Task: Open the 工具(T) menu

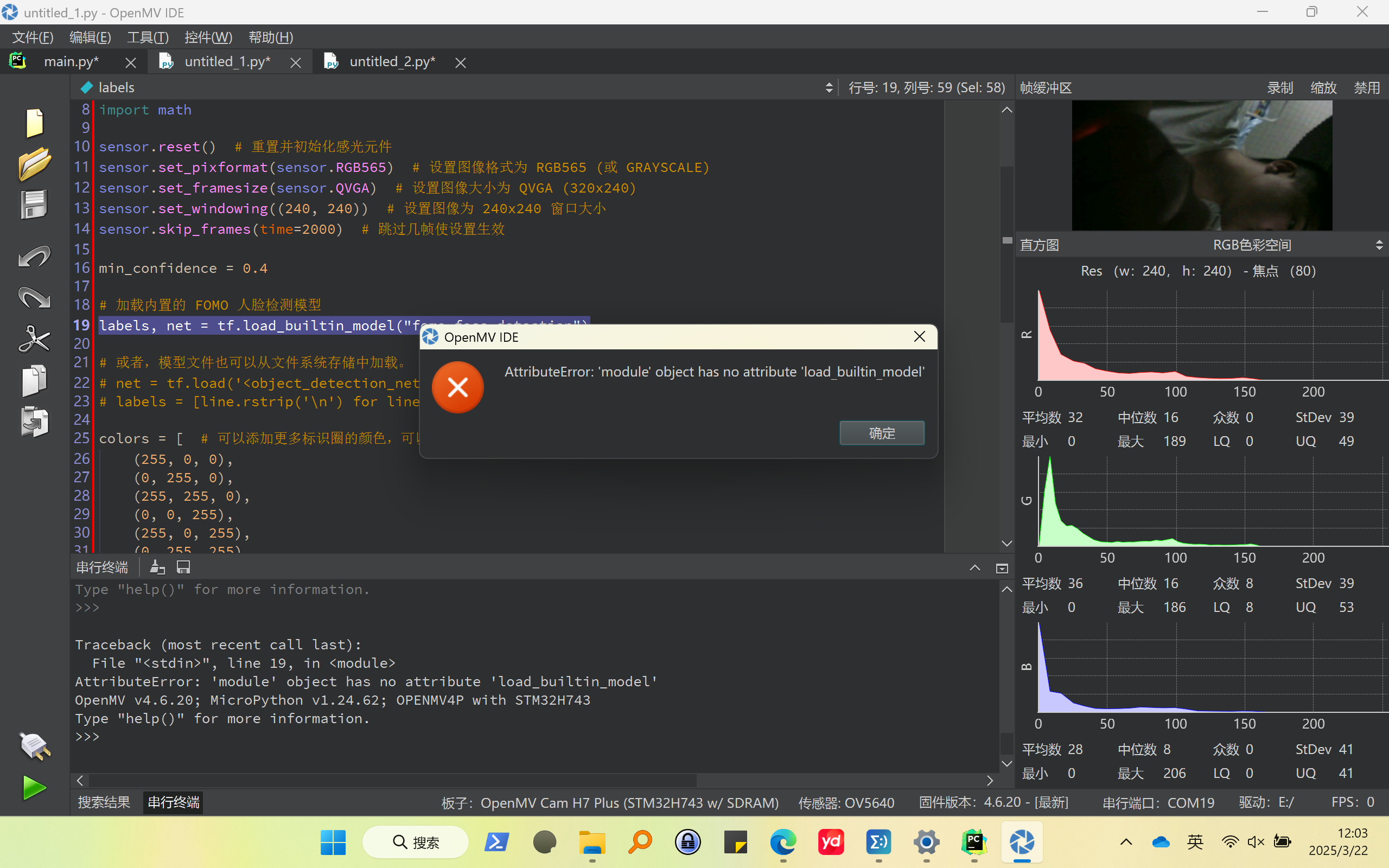Action: tap(148, 37)
